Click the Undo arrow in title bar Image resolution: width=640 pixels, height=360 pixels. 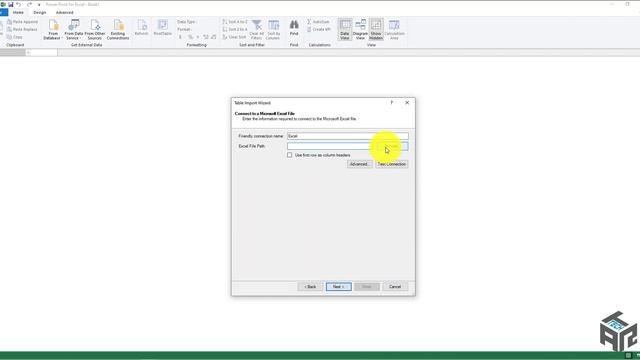pyautogui.click(x=19, y=4)
